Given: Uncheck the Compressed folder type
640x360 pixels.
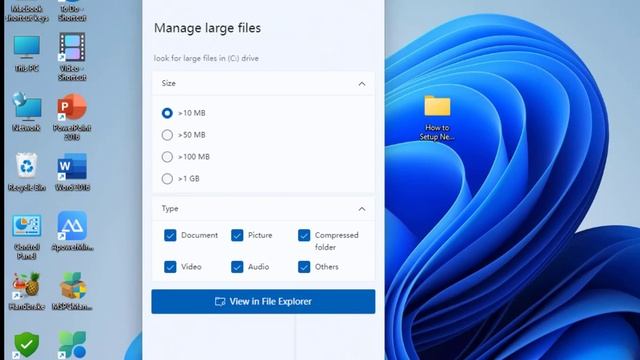Looking at the screenshot, I should pyautogui.click(x=304, y=236).
